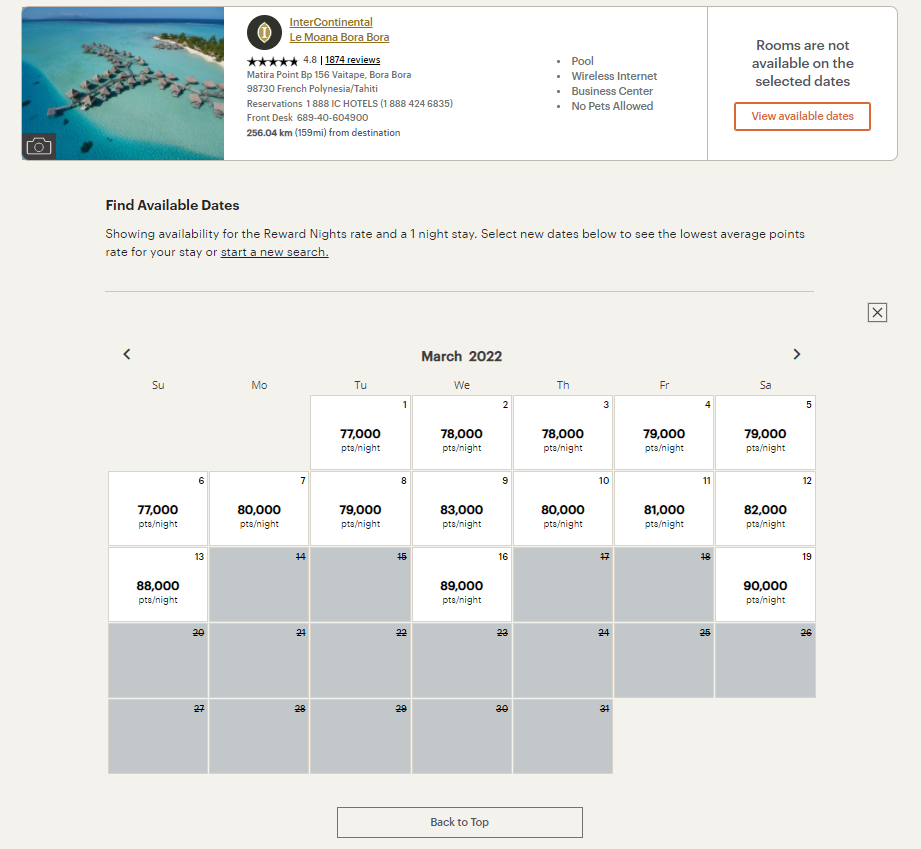Navigate to the previous month

[126, 354]
